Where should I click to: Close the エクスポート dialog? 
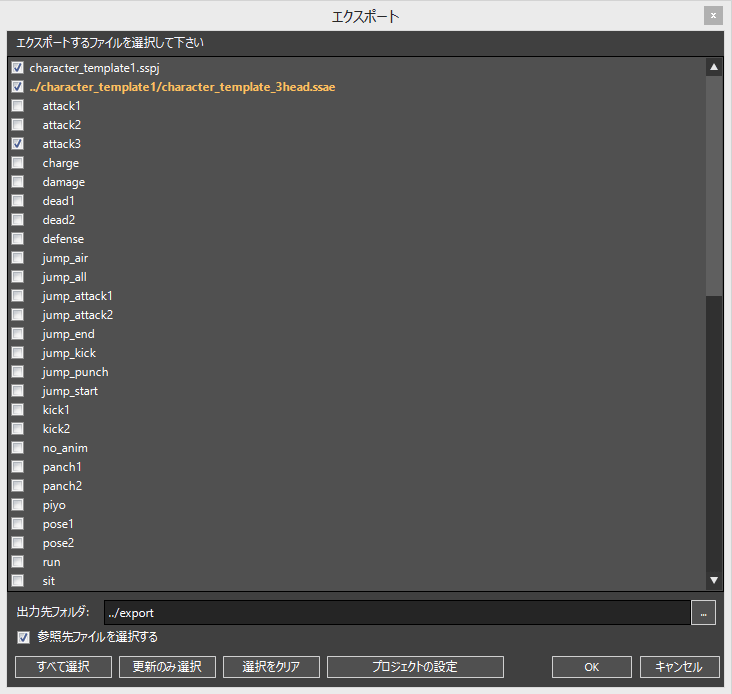click(713, 16)
